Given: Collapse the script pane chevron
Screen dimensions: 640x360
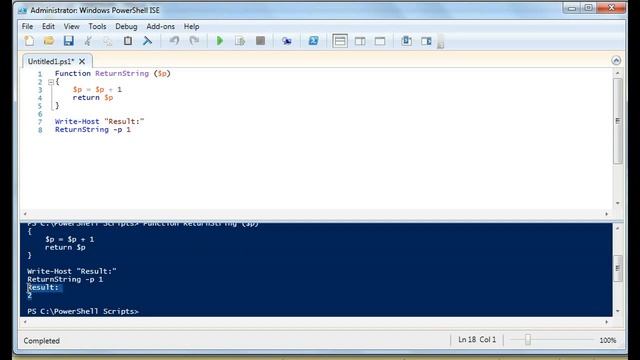Looking at the screenshot, I should (616, 60).
